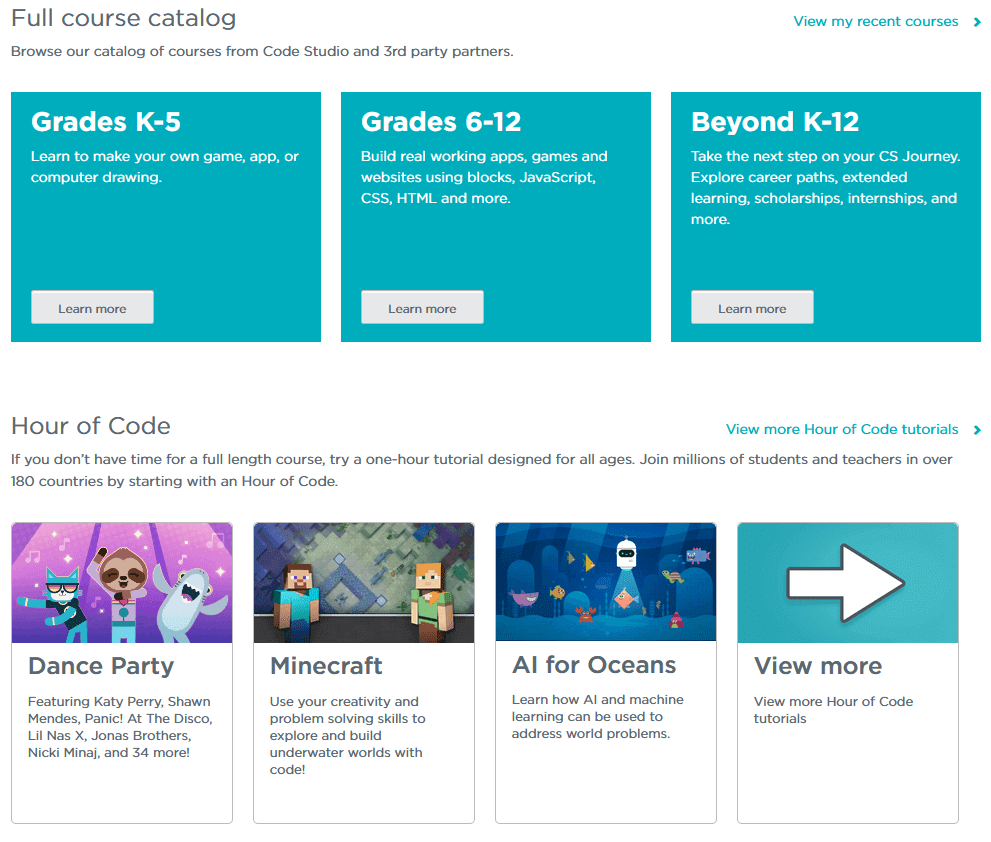Click the Minecraft thumbnail image
This screenshot has width=991, height=842.
(x=364, y=582)
